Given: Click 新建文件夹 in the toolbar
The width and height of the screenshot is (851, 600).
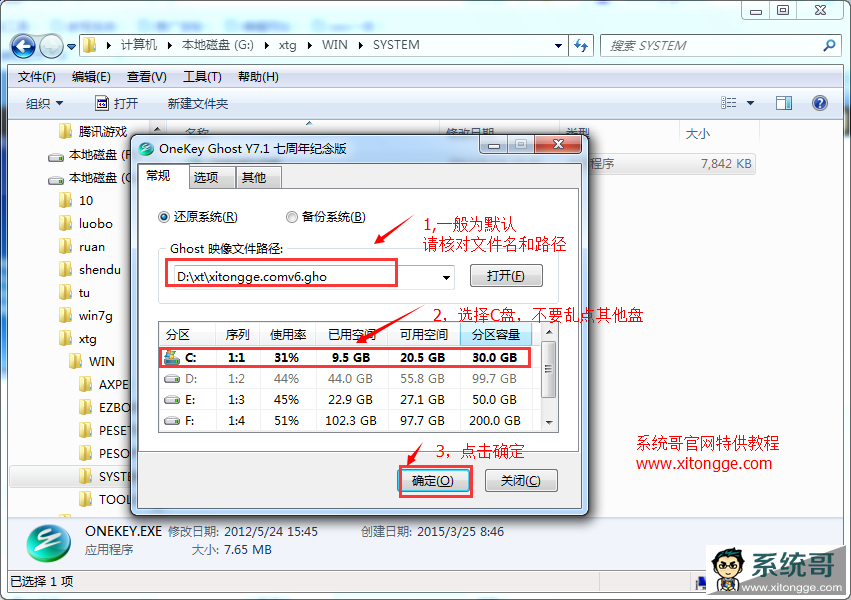Looking at the screenshot, I should click(198, 104).
